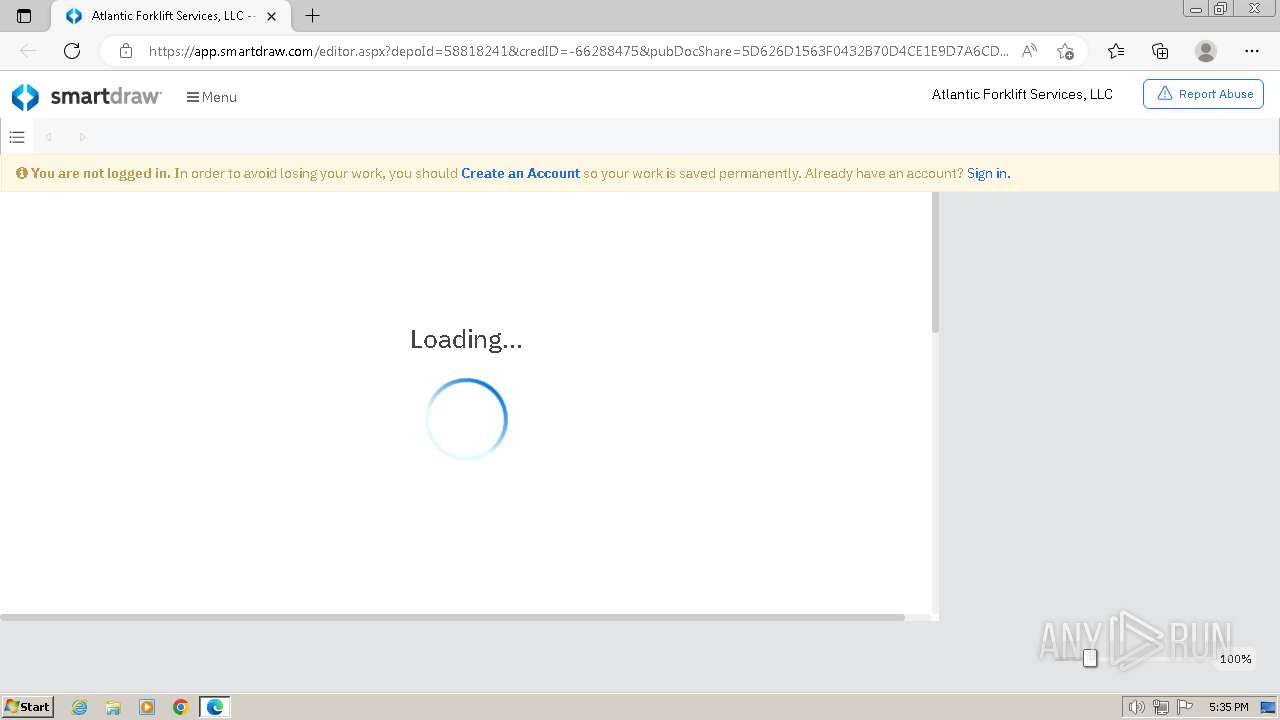Image resolution: width=1280 pixels, height=720 pixels.
Task: Click the zoom slider handle
Action: pyautogui.click(x=1090, y=658)
